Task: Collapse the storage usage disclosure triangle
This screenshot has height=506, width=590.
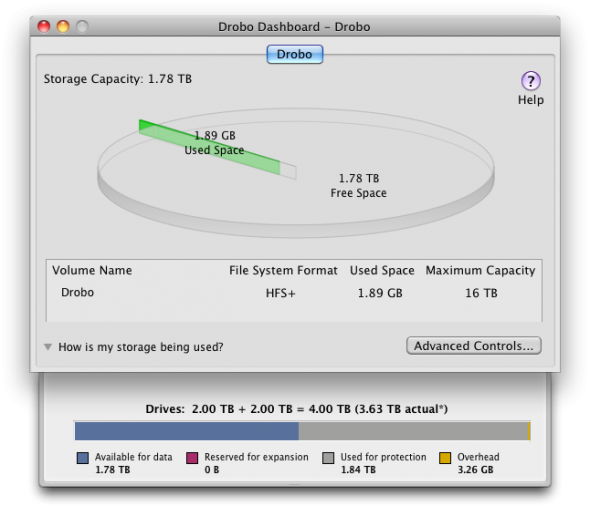Action: point(48,346)
